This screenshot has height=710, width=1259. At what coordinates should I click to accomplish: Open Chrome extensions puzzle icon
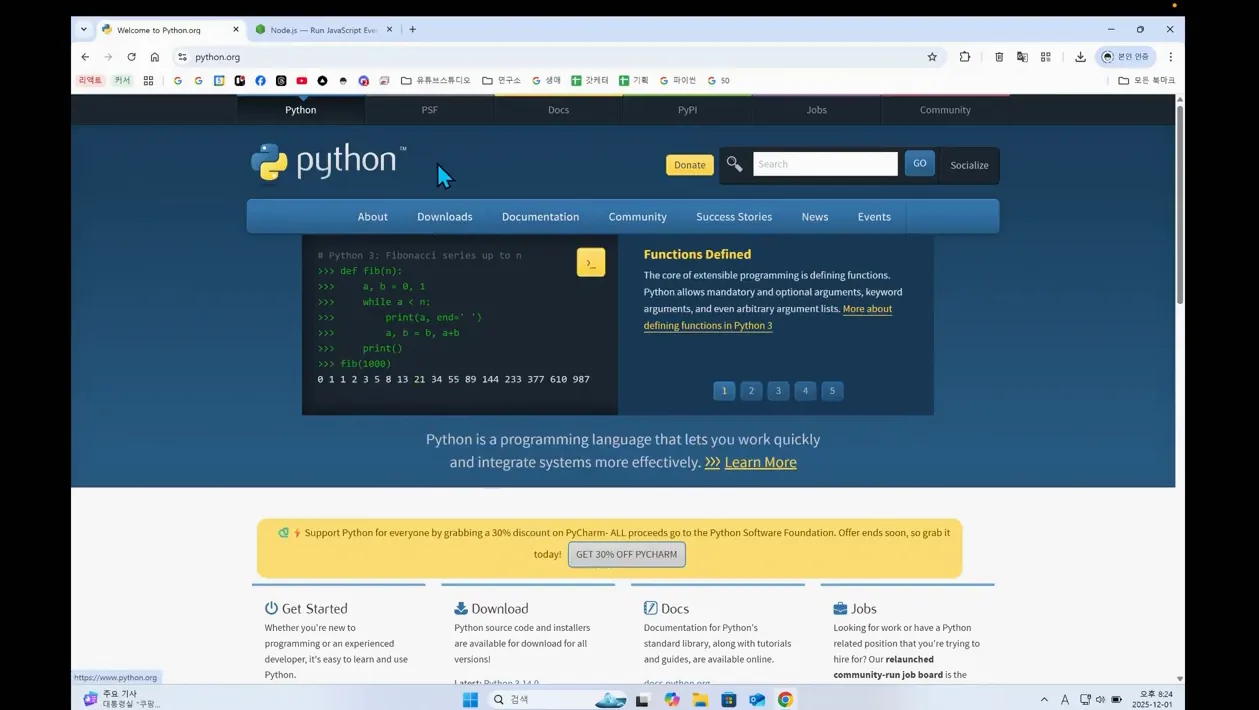click(965, 57)
